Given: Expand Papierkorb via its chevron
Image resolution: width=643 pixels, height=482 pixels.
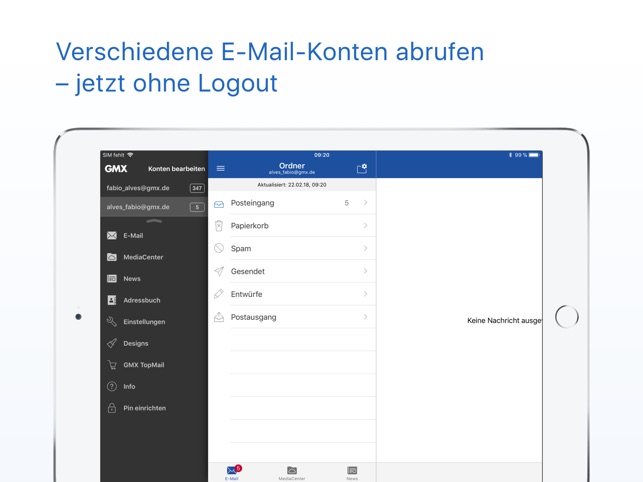Looking at the screenshot, I should 365,226.
